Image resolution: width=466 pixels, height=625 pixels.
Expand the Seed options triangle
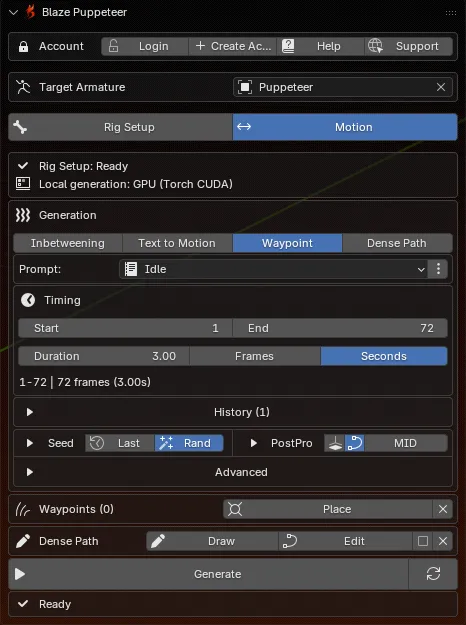coord(29,443)
